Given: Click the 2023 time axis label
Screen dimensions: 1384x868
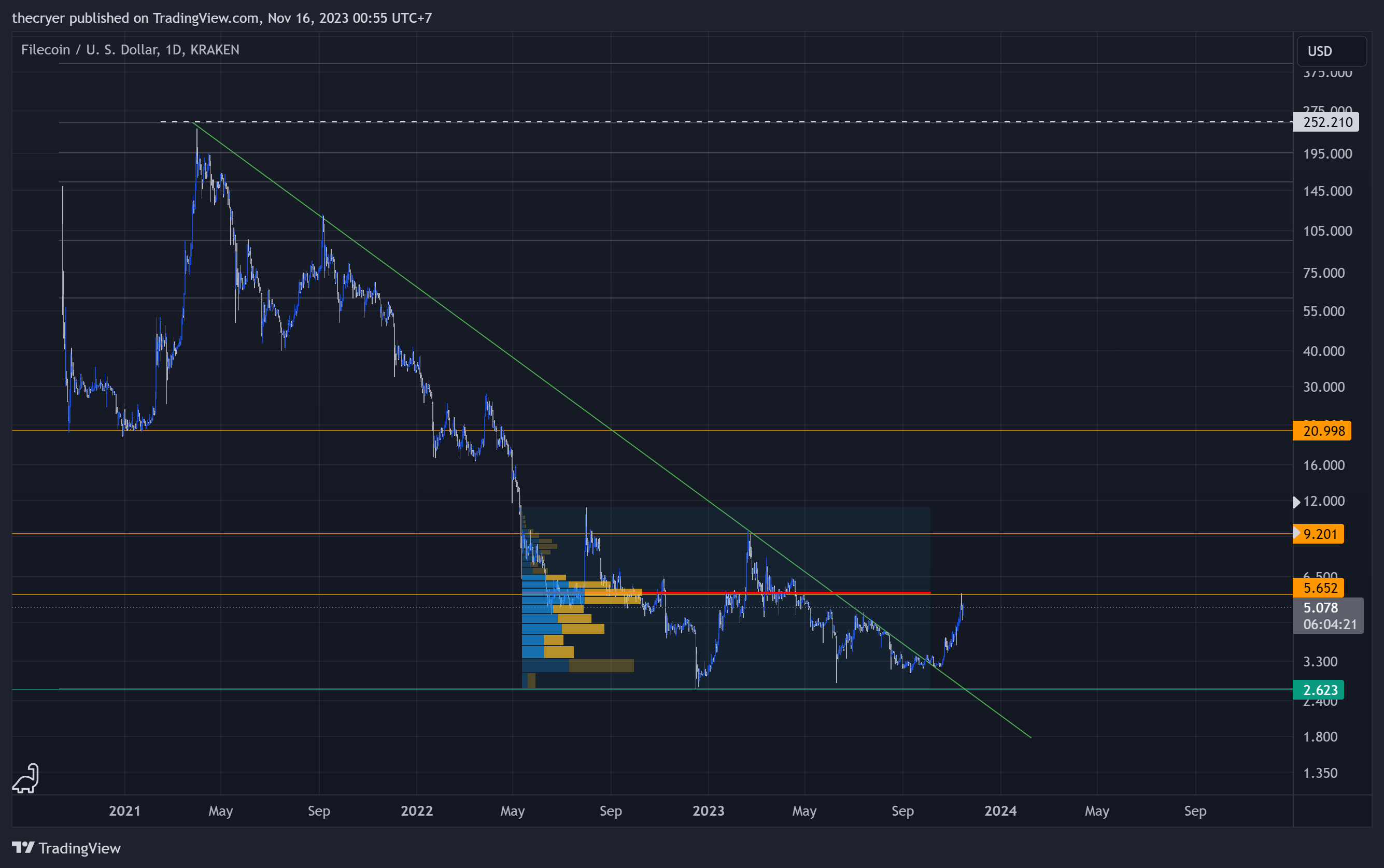Looking at the screenshot, I should pyautogui.click(x=708, y=810).
